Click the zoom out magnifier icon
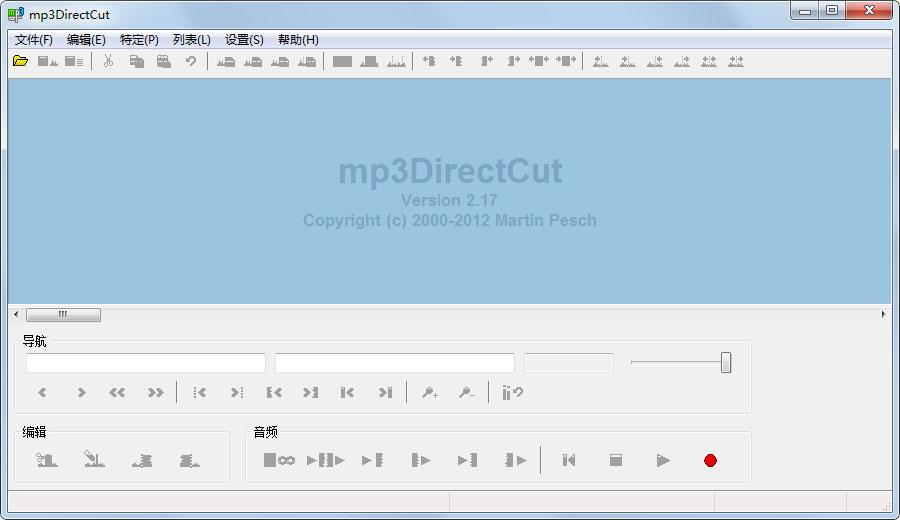This screenshot has width=900, height=520. click(466, 393)
